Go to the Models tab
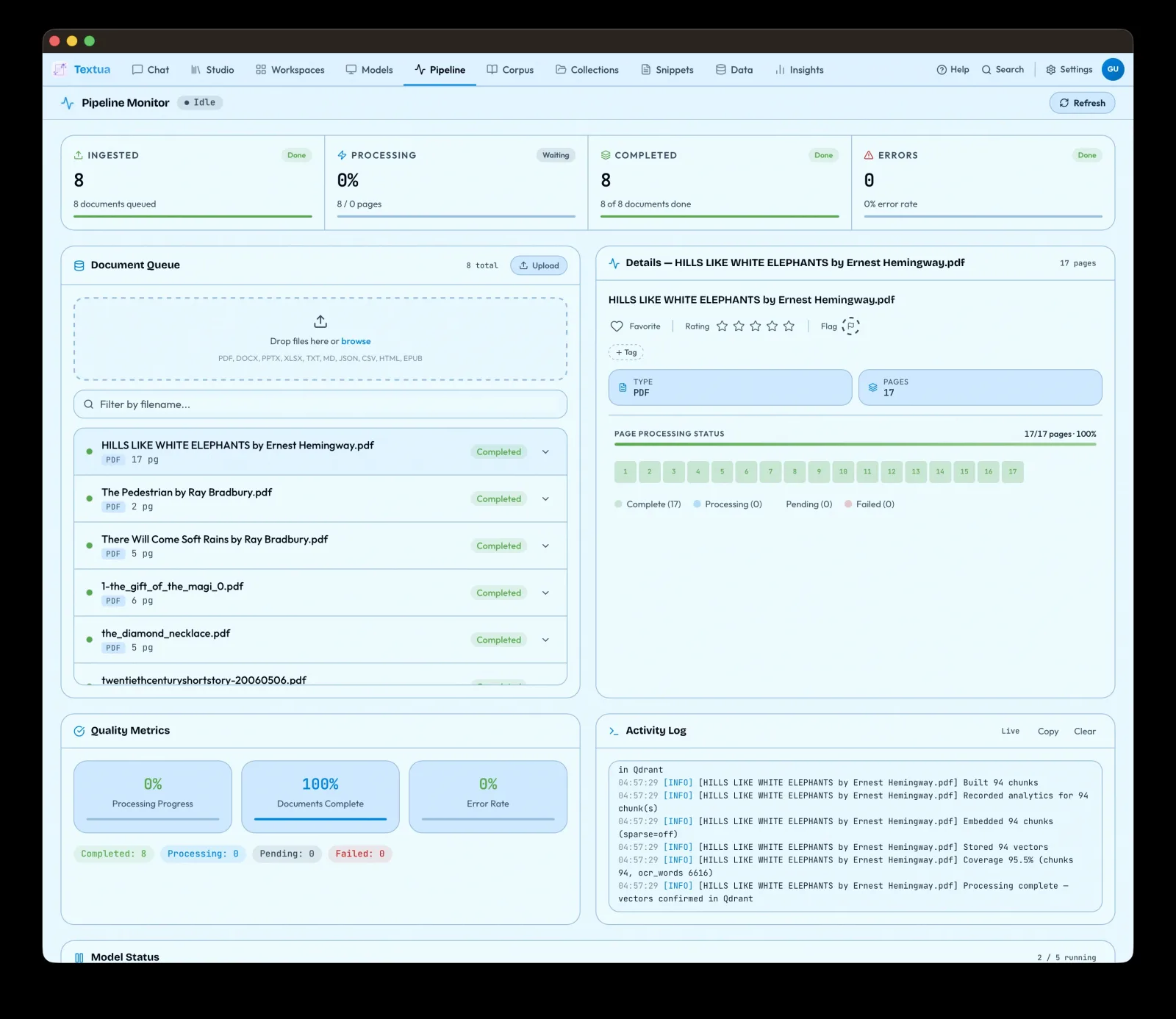1176x1019 pixels. coord(370,70)
